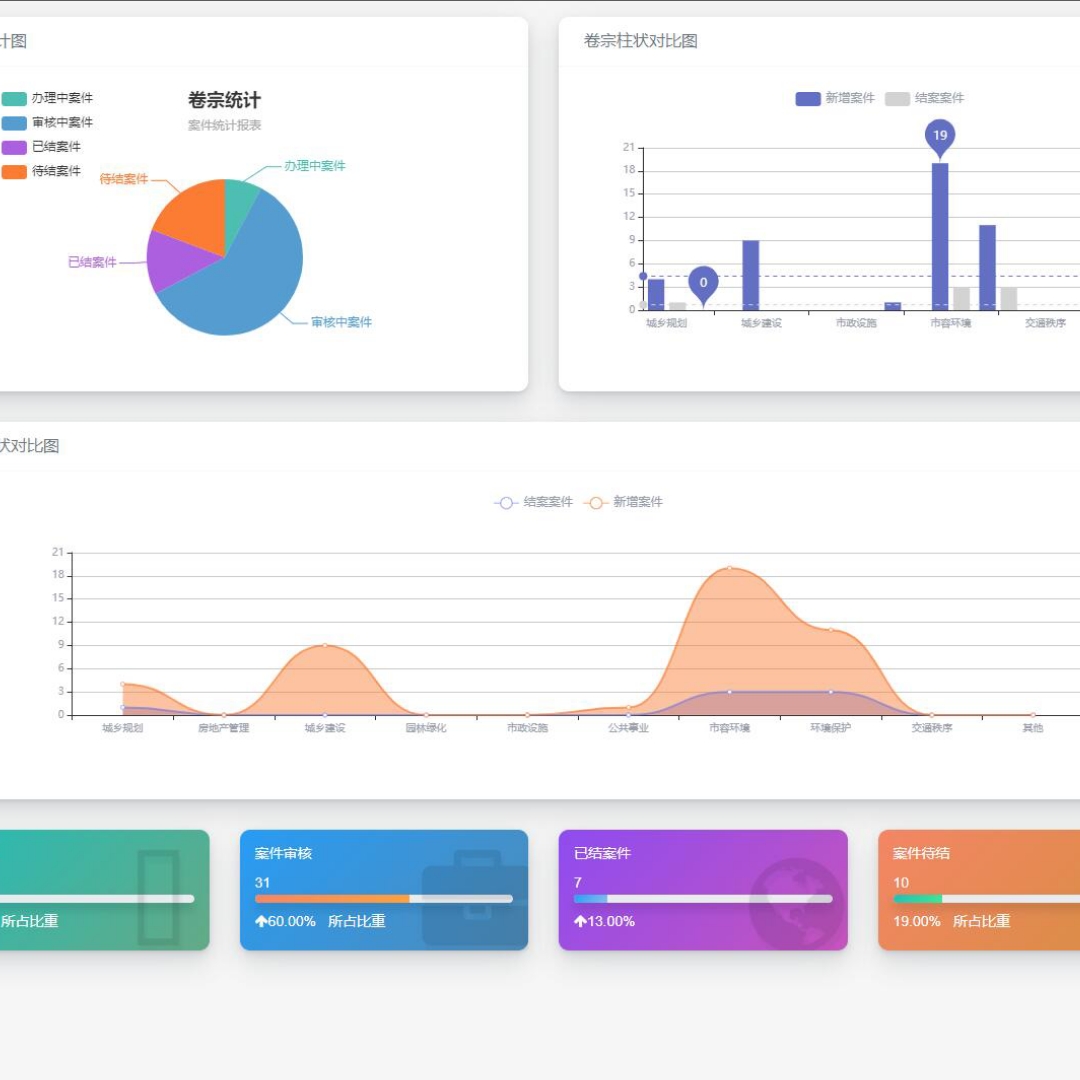Click 房地产管理 axis label in area chart
The image size is (1080, 1080).
point(224,728)
